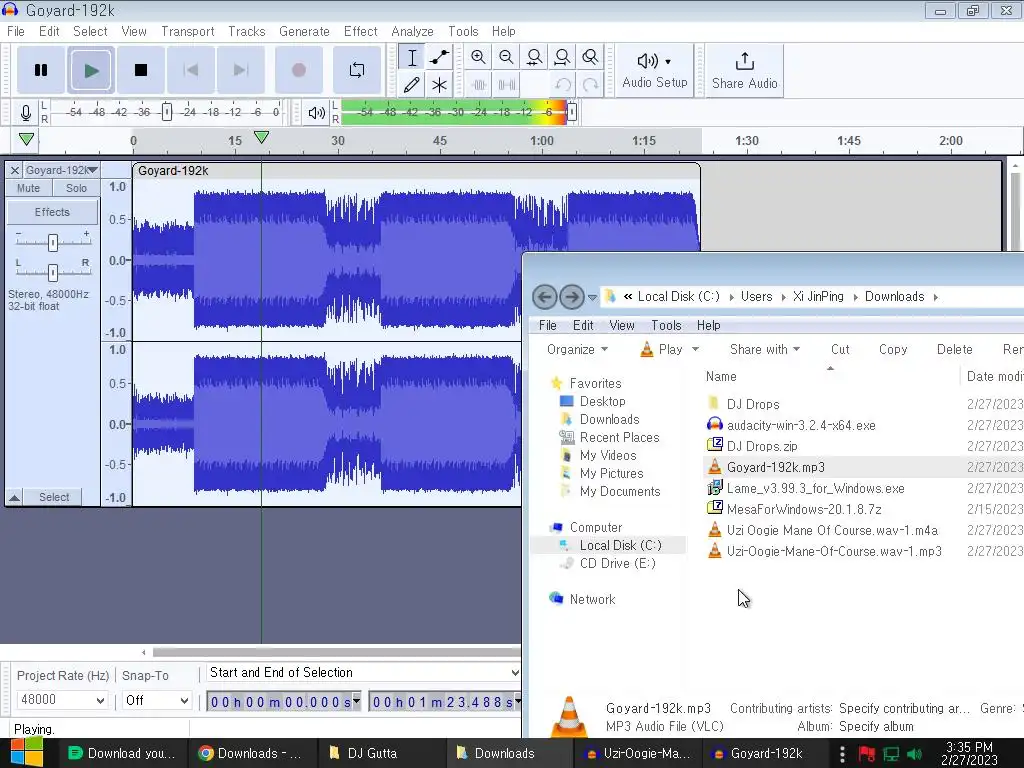Open the dropdown arrow beside Play
The height and width of the screenshot is (768, 1024).
click(695, 349)
